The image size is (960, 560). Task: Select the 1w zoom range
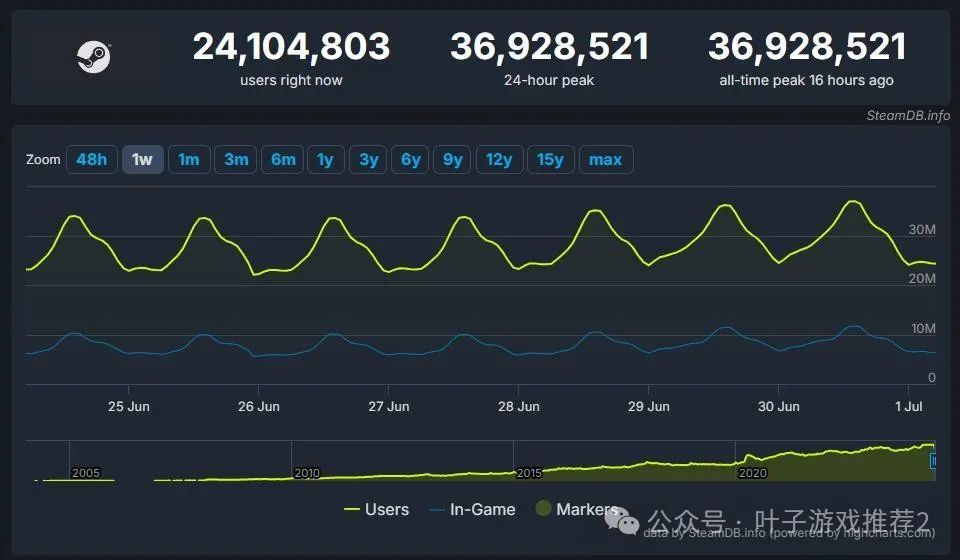point(143,160)
